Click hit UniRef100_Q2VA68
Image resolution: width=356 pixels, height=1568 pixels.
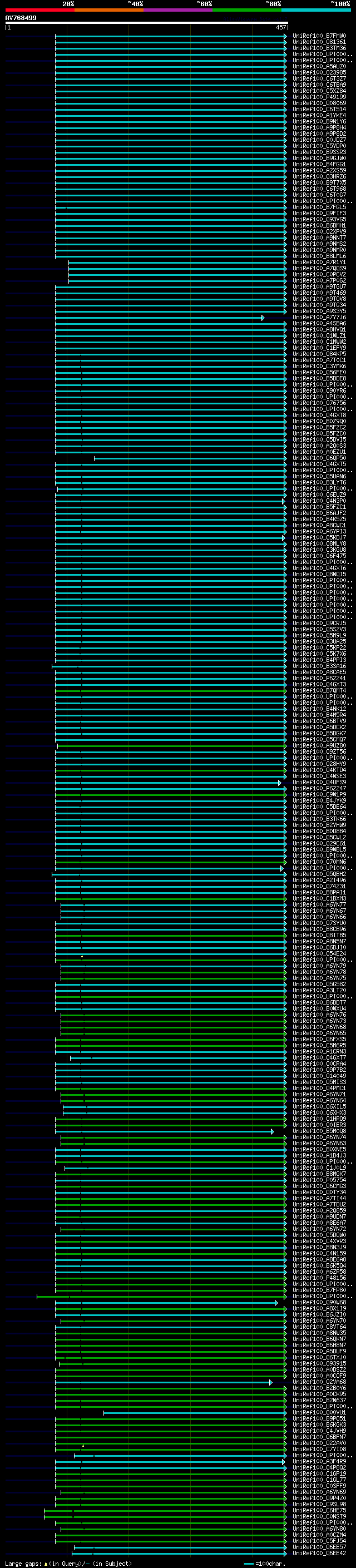point(319,1382)
